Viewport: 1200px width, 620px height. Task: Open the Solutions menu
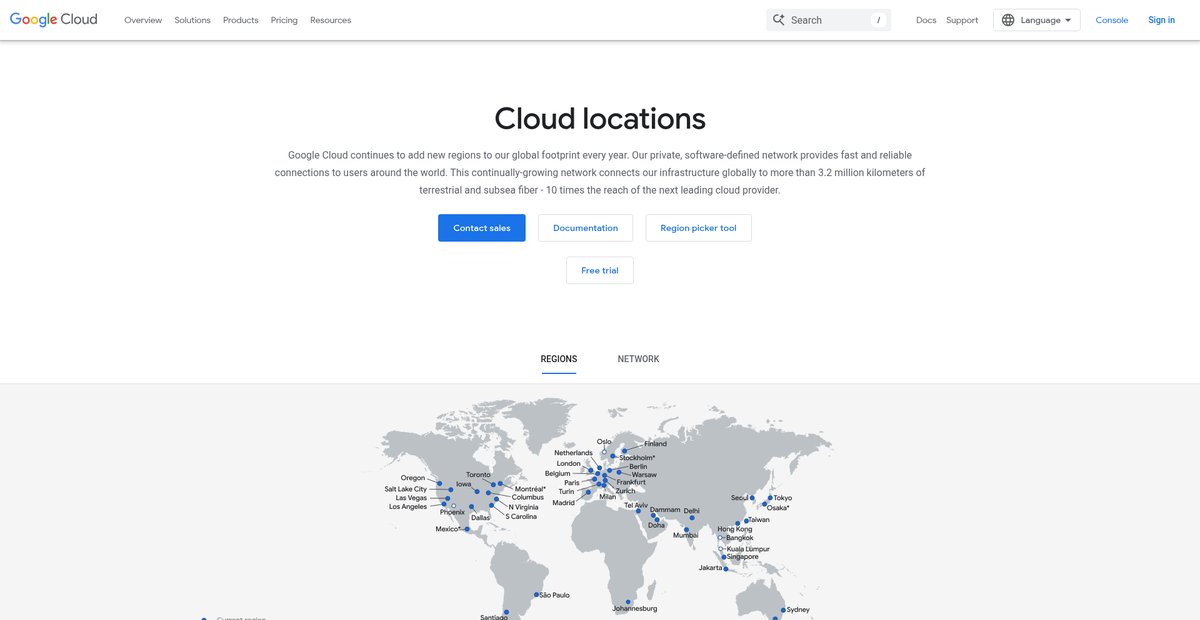(x=192, y=20)
